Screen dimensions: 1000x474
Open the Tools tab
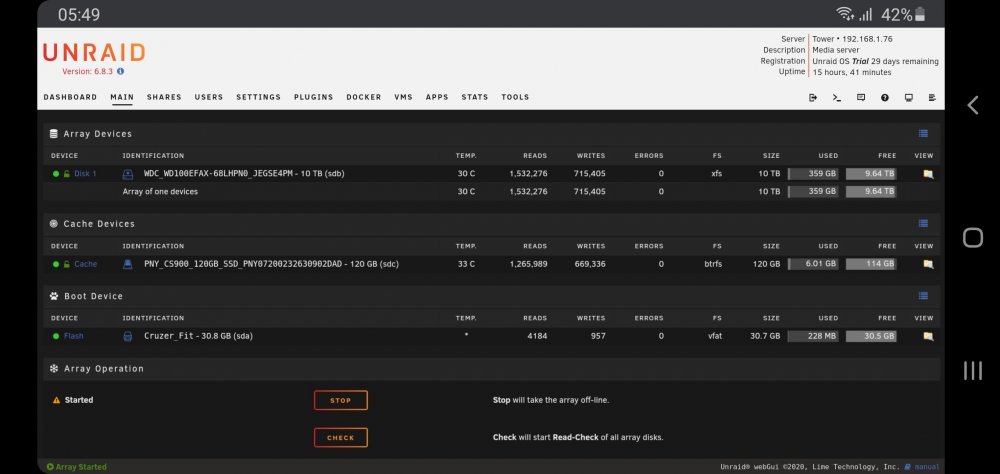[x=515, y=98]
